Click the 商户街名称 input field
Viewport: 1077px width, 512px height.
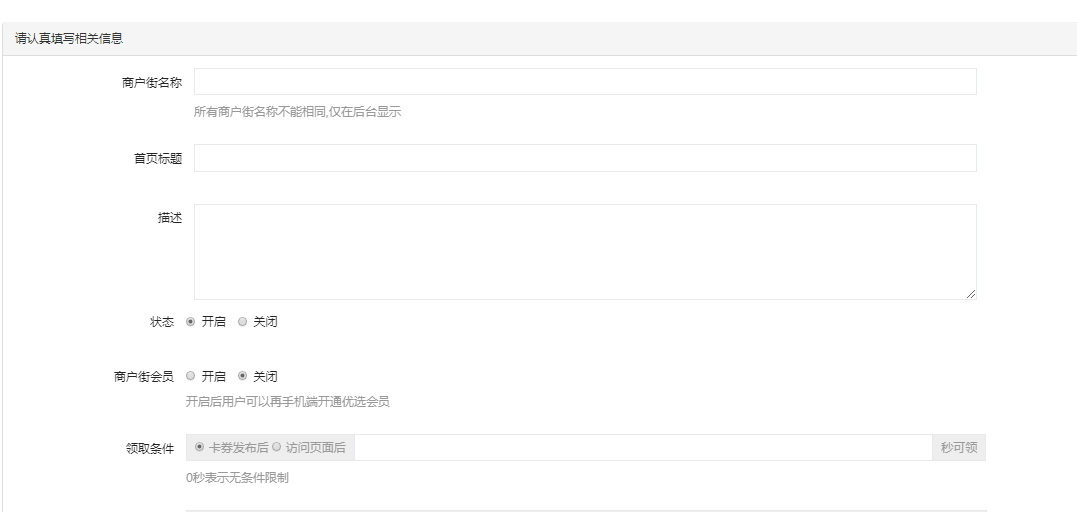pos(585,82)
